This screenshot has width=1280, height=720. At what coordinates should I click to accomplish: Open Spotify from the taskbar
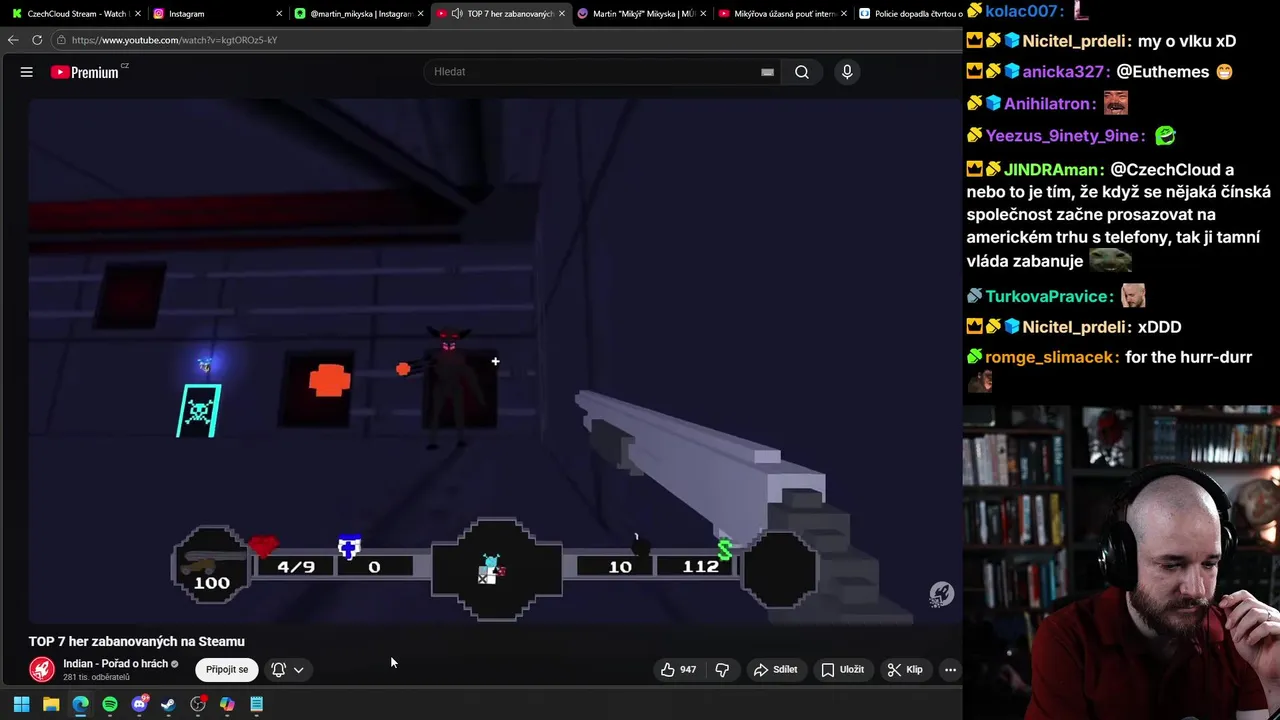110,704
